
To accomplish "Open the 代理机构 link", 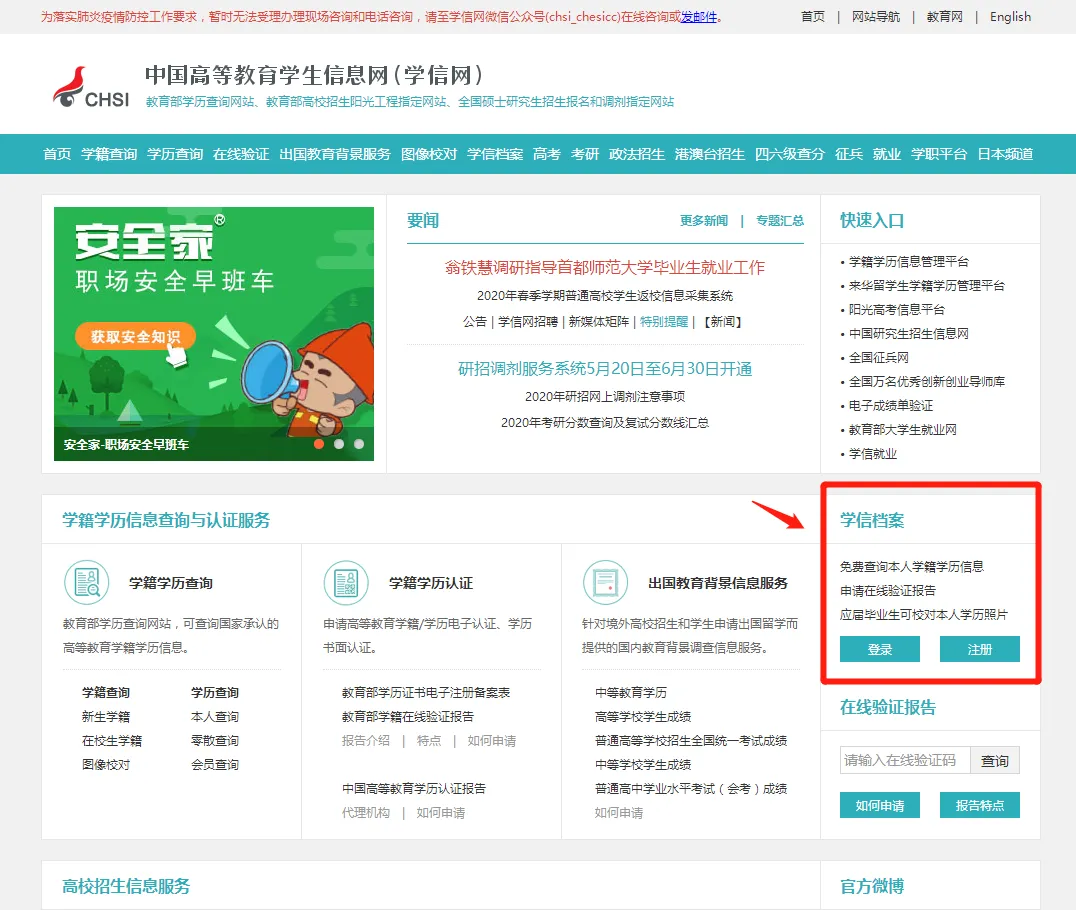I will pyautogui.click(x=366, y=813).
